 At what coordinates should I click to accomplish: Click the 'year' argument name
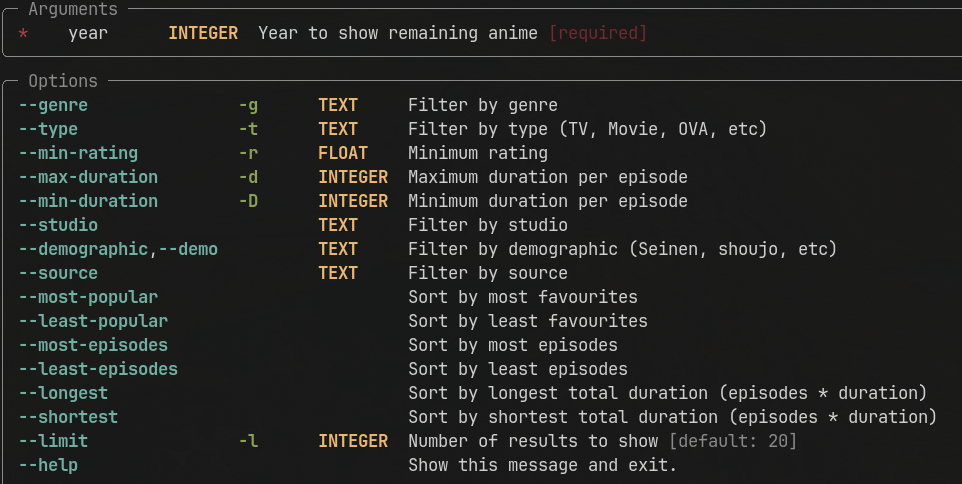tap(88, 33)
